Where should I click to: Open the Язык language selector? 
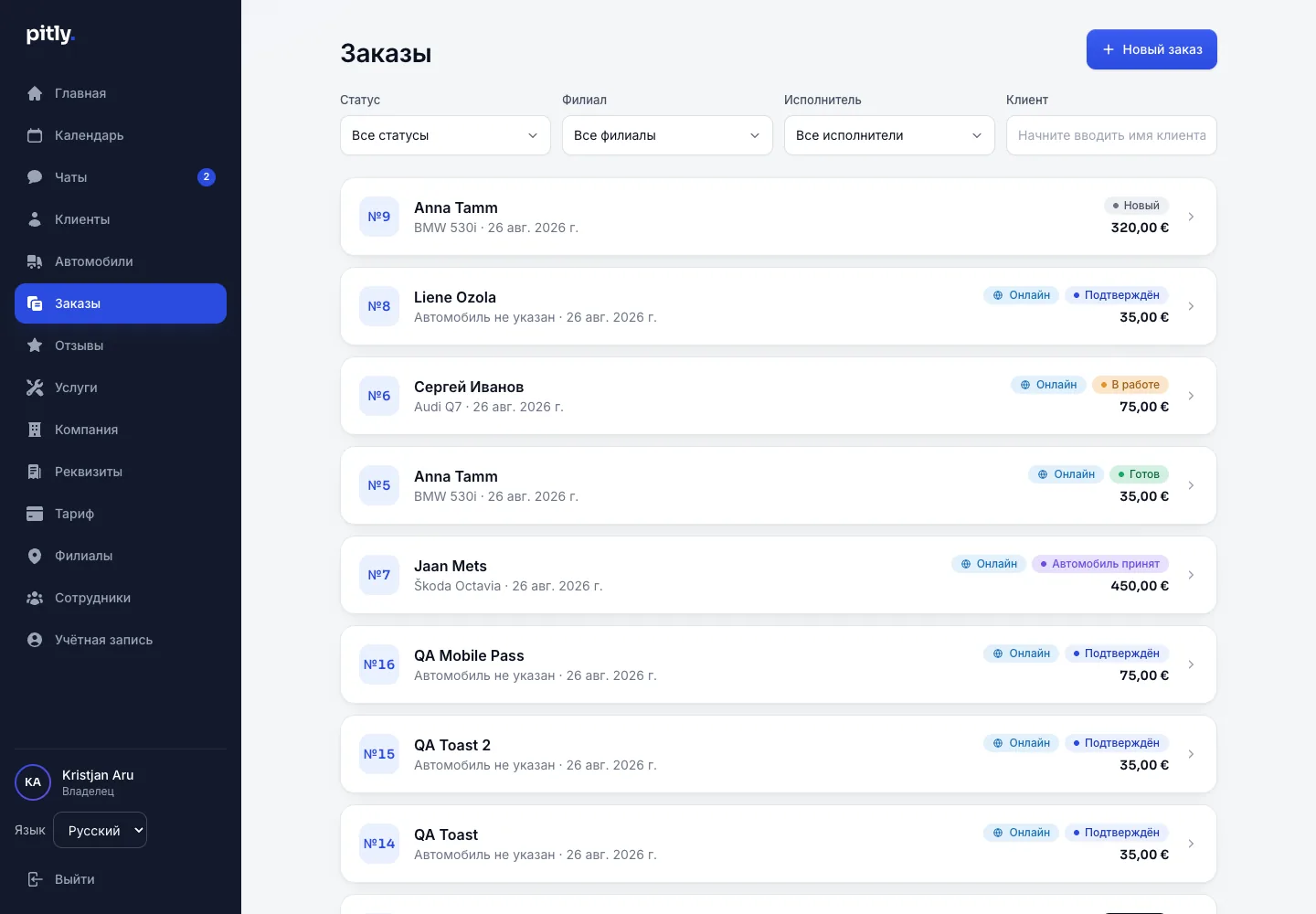point(100,830)
